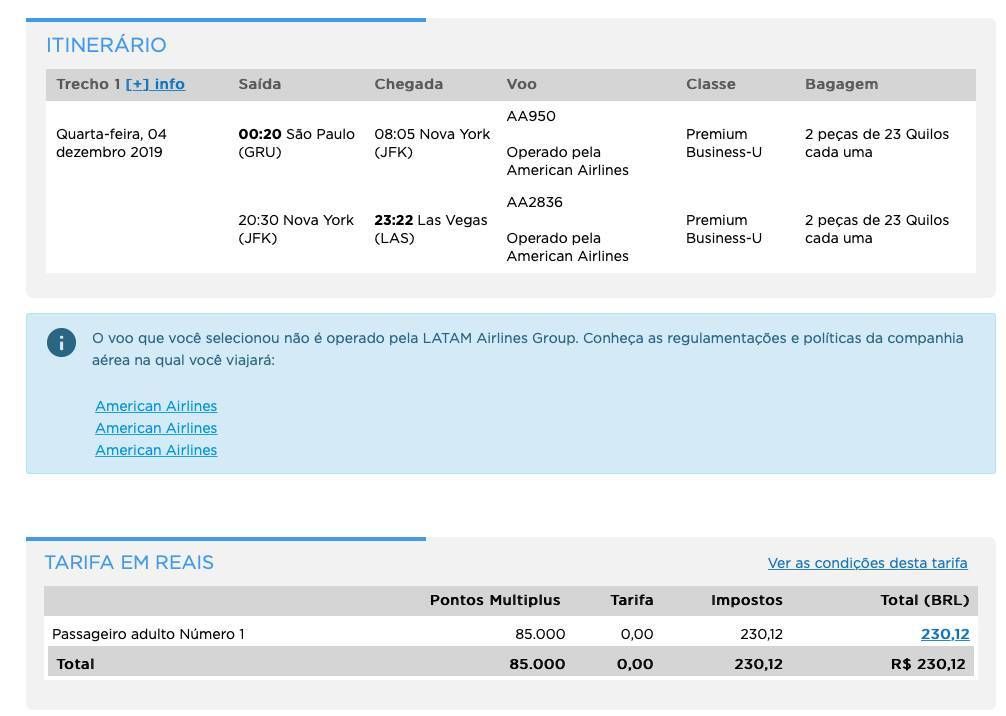Open the first American Airlines link
The height and width of the screenshot is (716, 1006).
pos(156,406)
